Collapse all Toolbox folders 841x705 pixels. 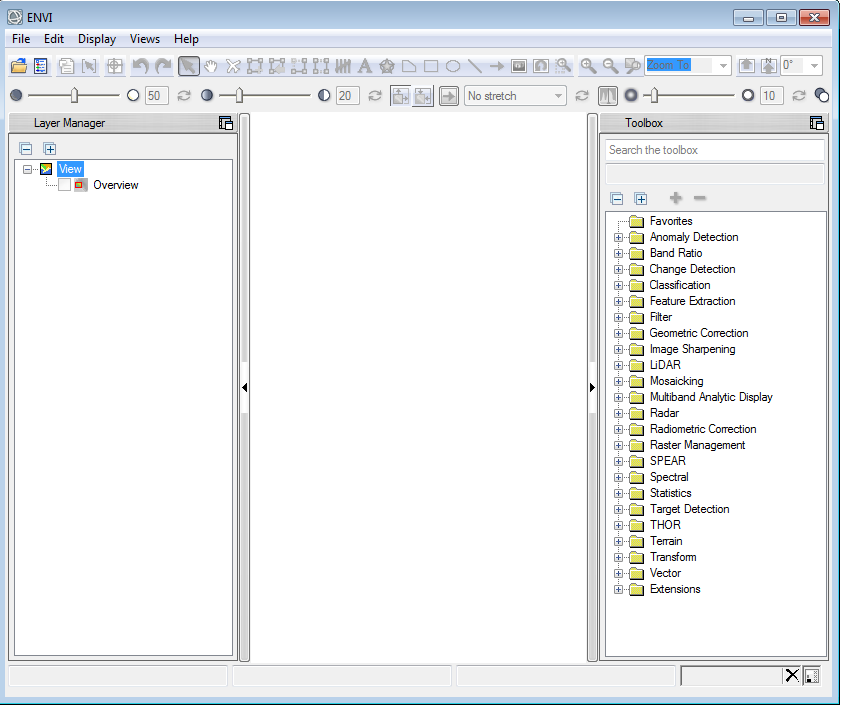coord(617,199)
